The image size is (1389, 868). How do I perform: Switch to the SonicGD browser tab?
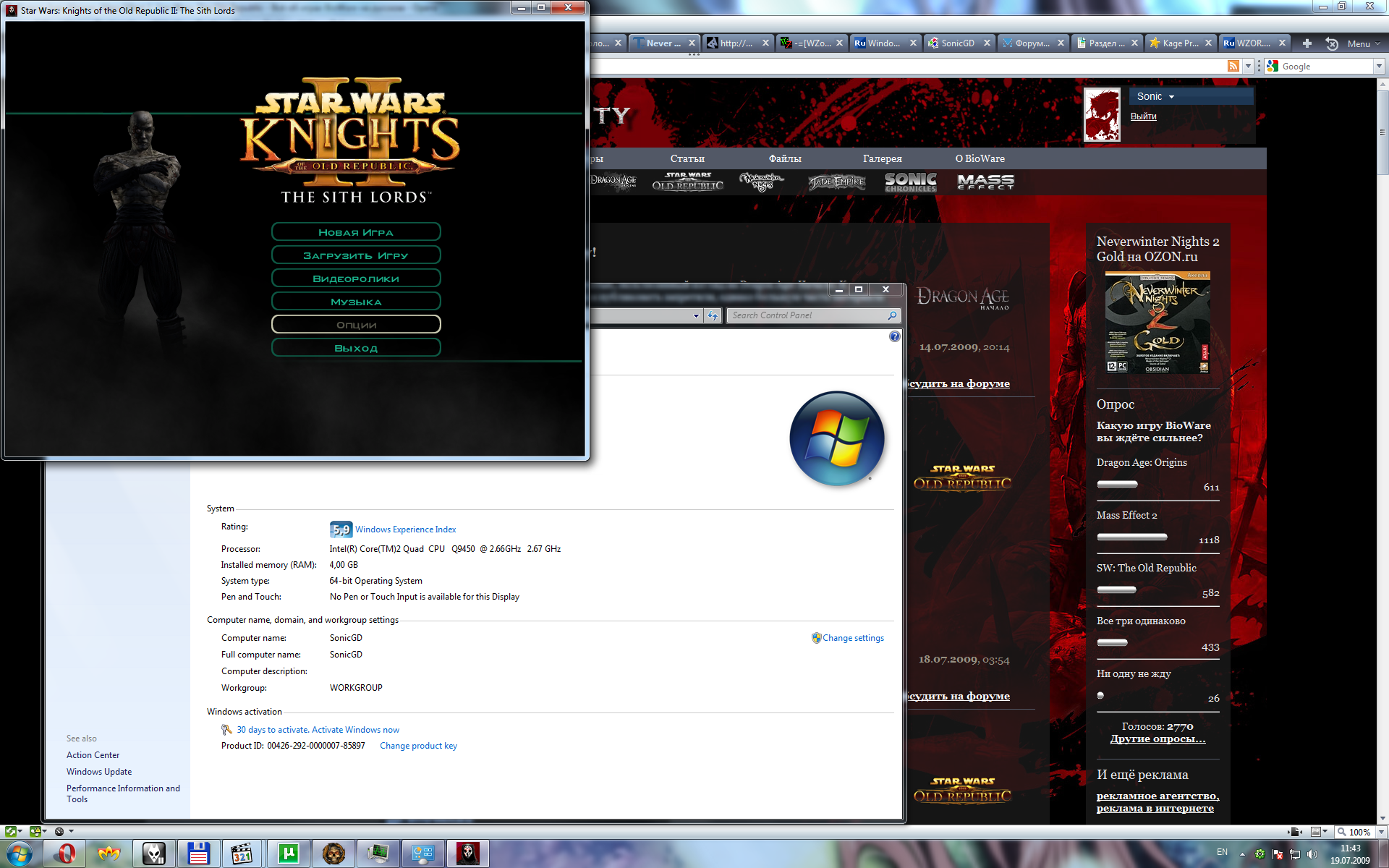point(959,43)
